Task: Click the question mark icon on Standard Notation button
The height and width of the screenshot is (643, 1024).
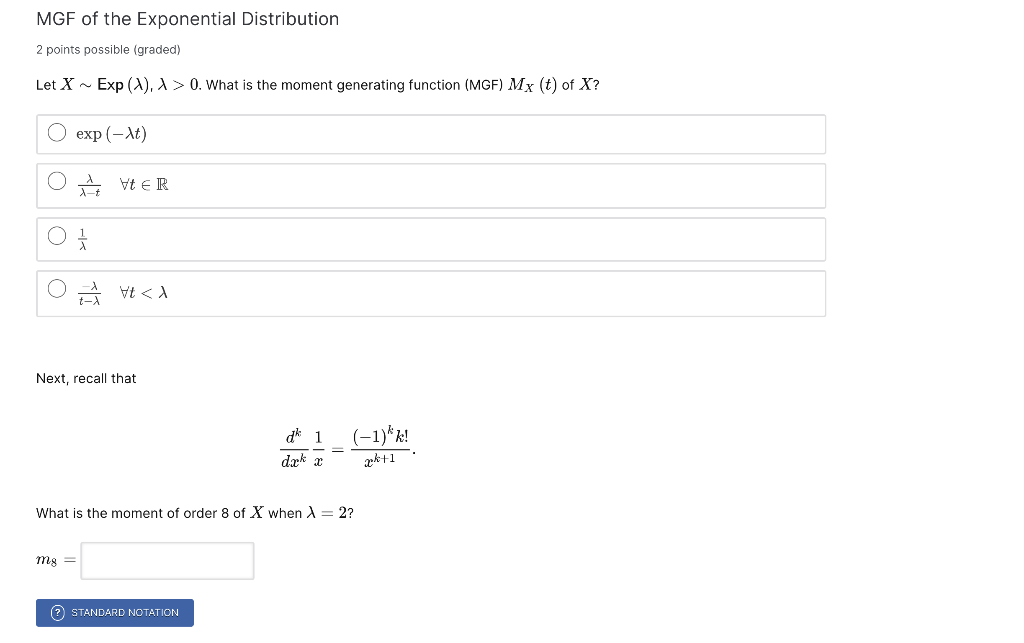Action: pos(56,612)
